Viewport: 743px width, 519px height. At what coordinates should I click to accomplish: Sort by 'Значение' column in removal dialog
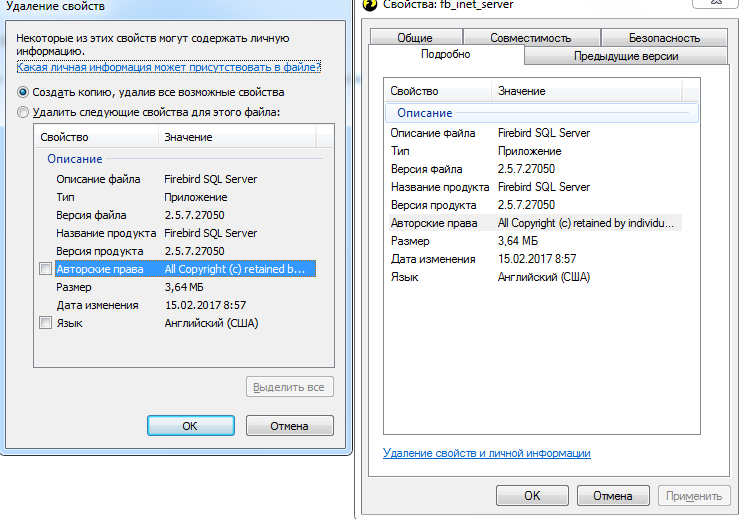click(x=237, y=137)
